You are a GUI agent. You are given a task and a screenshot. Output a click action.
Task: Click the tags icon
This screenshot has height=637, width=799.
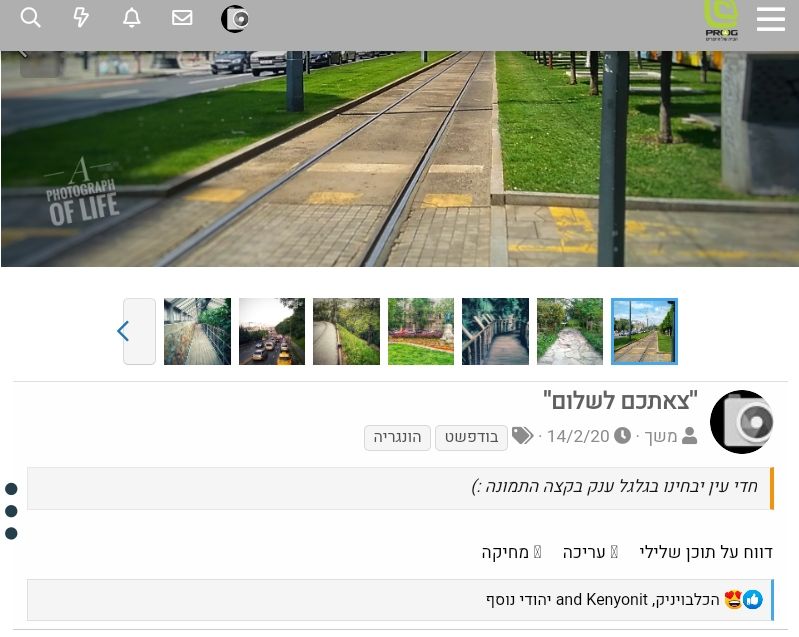(x=522, y=436)
